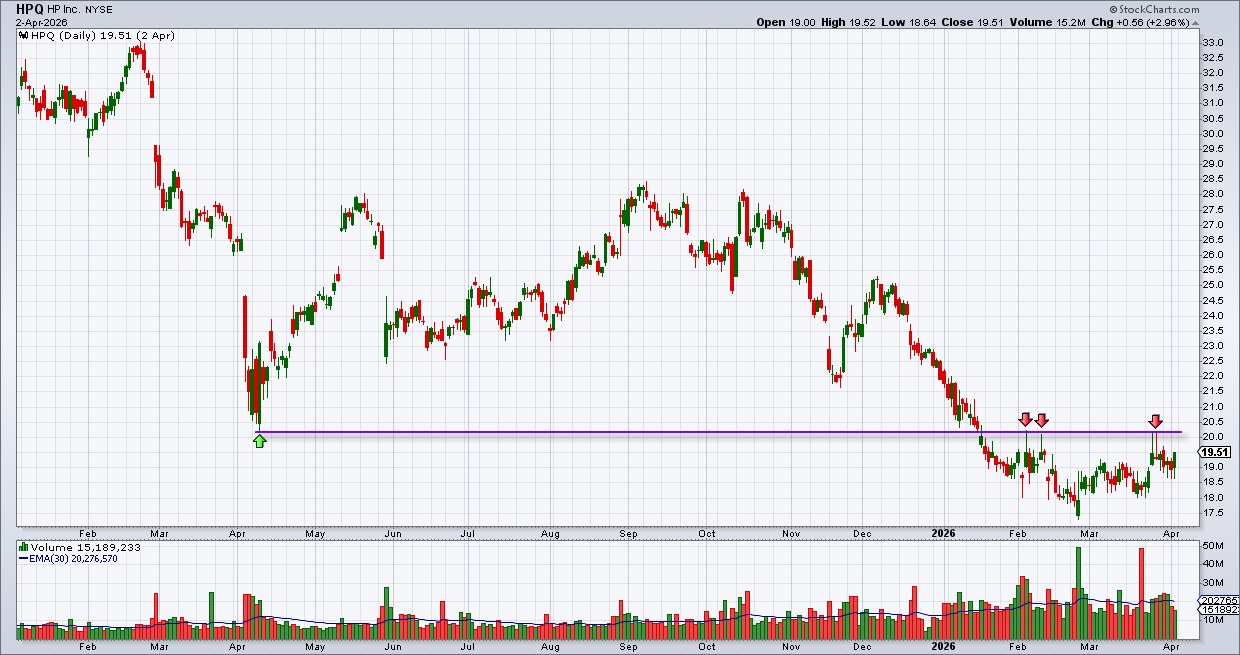This screenshot has width=1240, height=655.
Task: Click the 28.0 price axis label
Action: pyautogui.click(x=1213, y=194)
